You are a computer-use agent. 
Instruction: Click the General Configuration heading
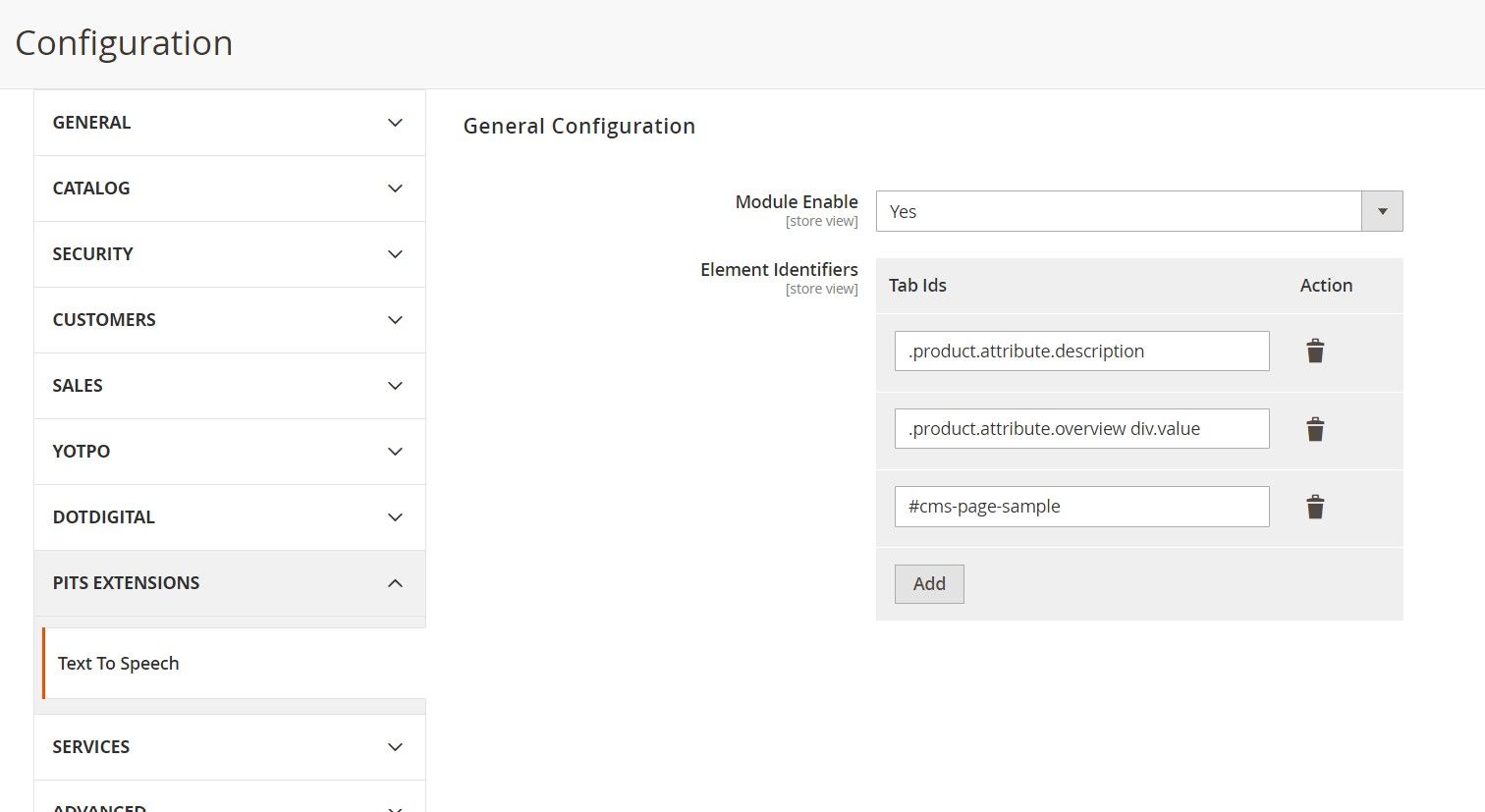pos(578,126)
